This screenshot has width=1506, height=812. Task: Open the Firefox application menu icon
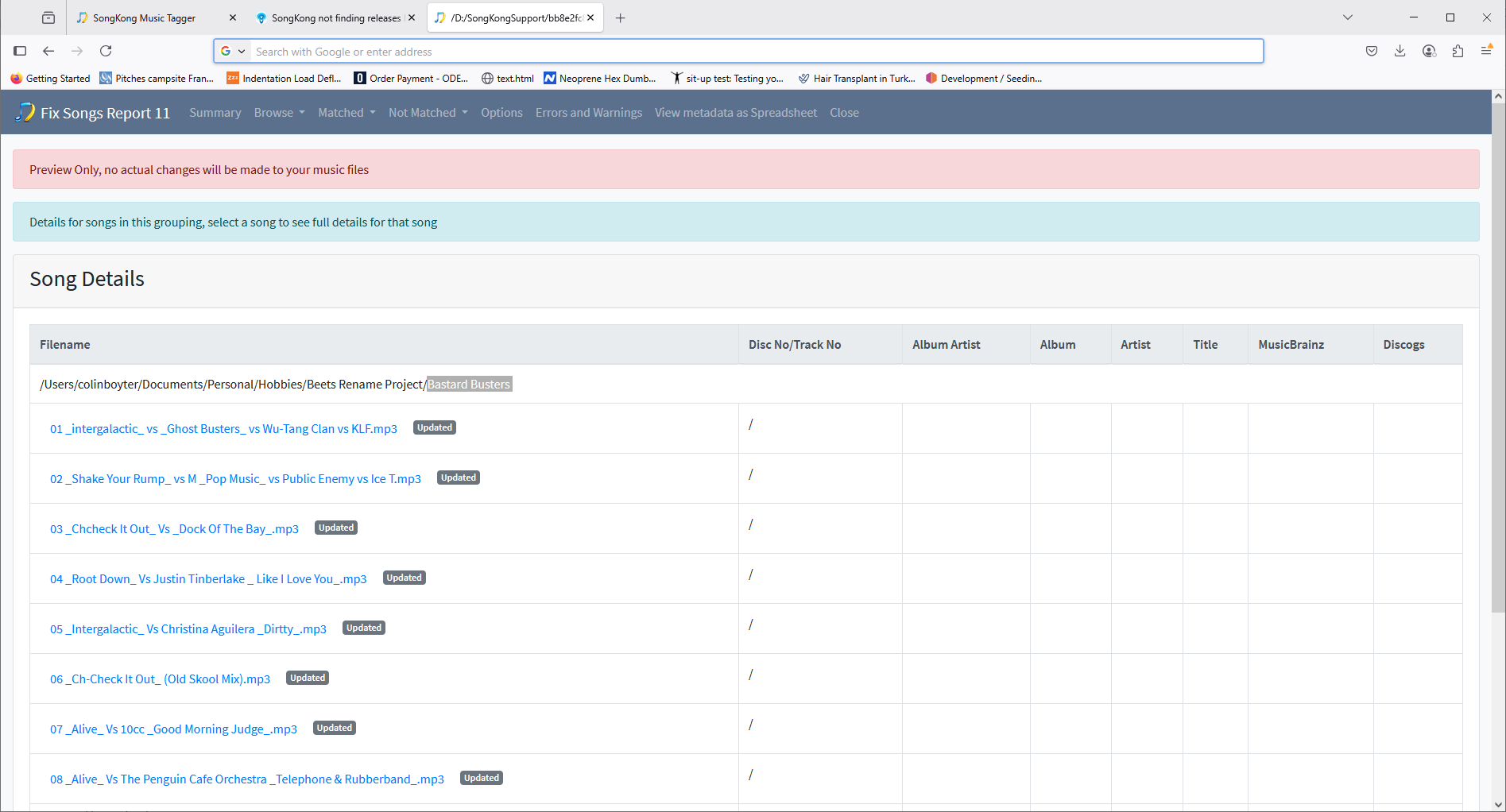pyautogui.click(x=1486, y=51)
